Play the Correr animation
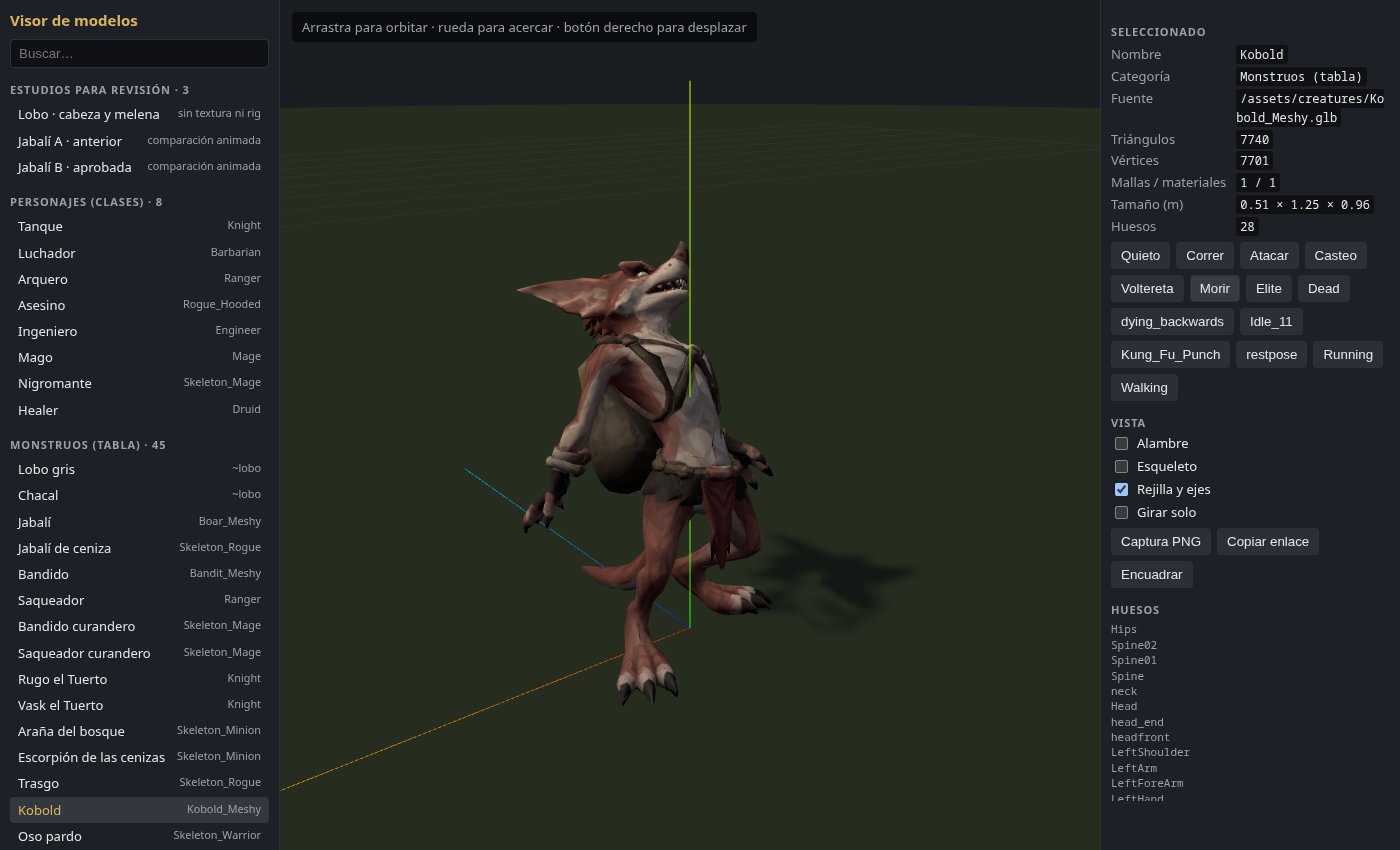Screen dimensions: 1400x850 [x=1205, y=255]
